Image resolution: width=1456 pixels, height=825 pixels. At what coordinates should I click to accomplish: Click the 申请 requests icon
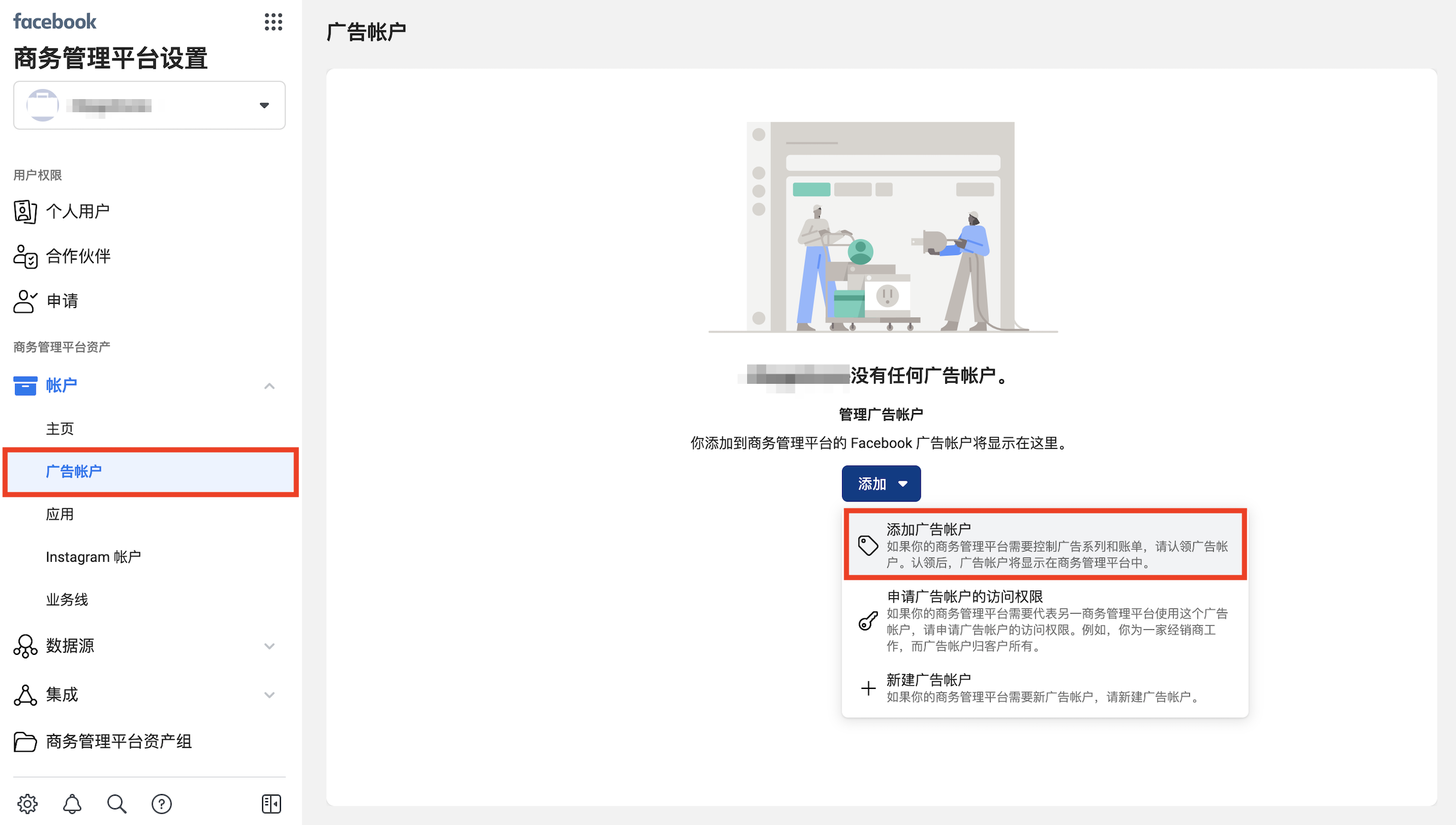pos(25,301)
